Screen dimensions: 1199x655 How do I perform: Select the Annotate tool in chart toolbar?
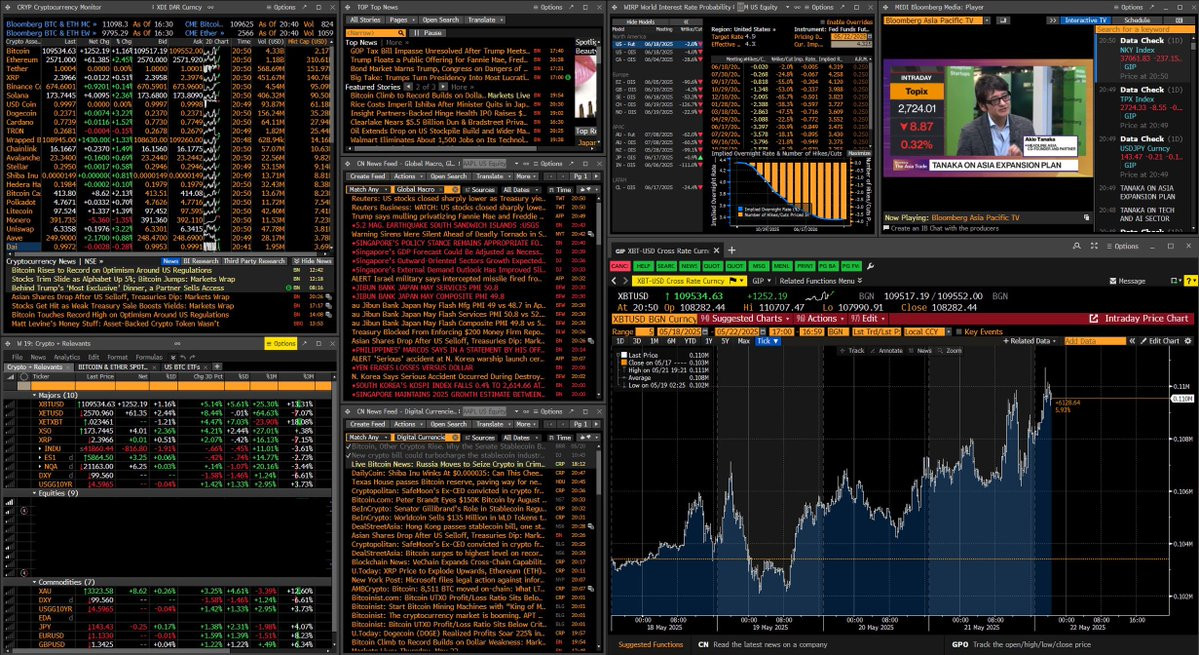(886, 351)
